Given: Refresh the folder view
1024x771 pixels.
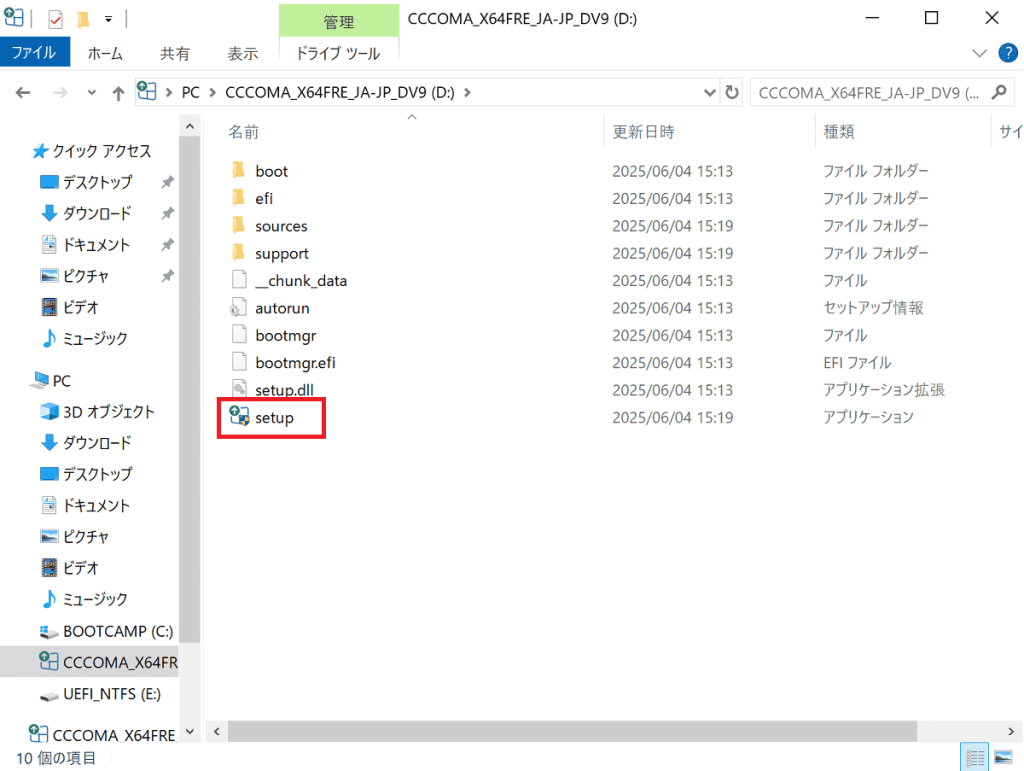Looking at the screenshot, I should tap(732, 92).
